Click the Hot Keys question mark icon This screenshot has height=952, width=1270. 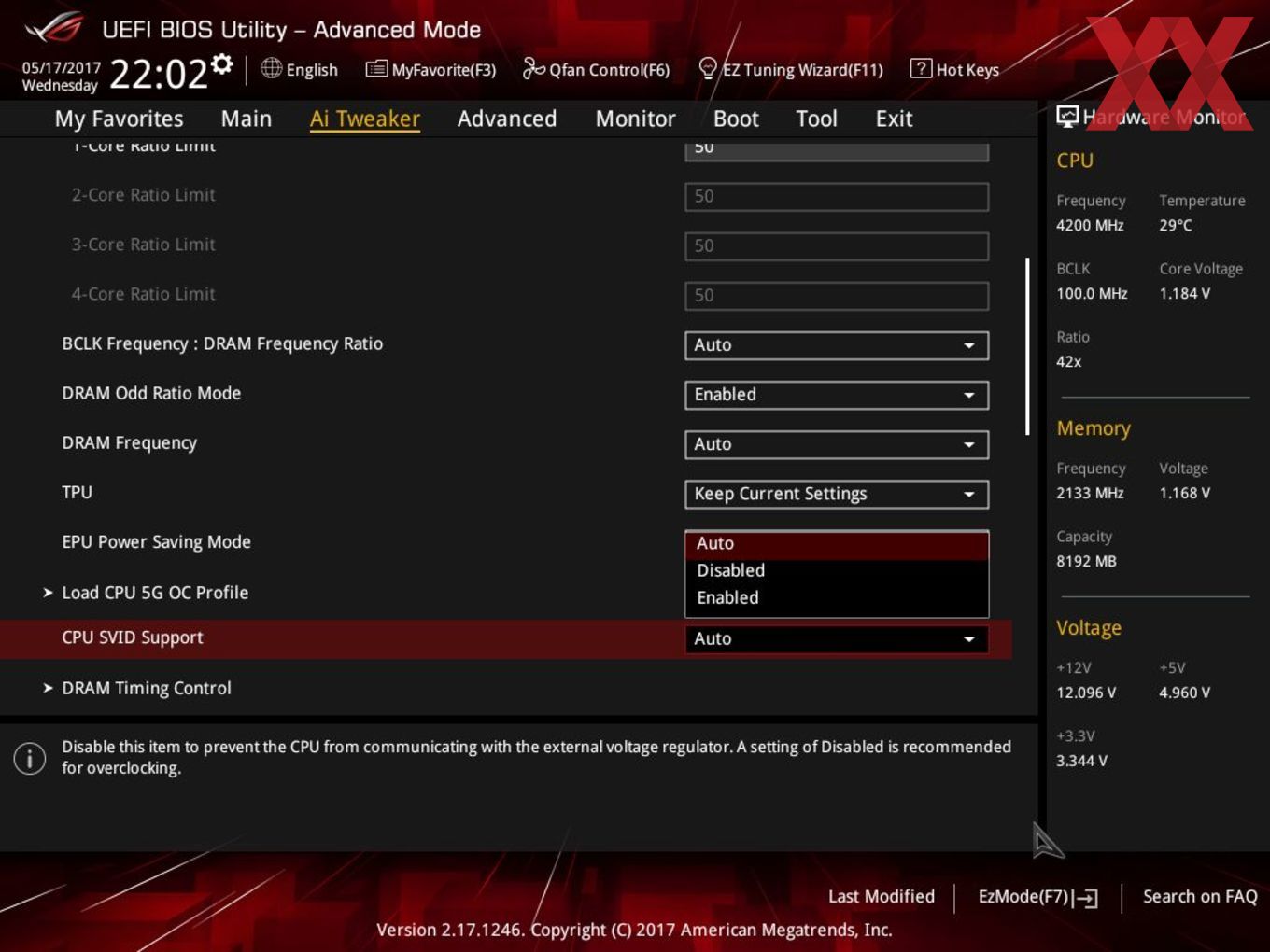point(921,68)
